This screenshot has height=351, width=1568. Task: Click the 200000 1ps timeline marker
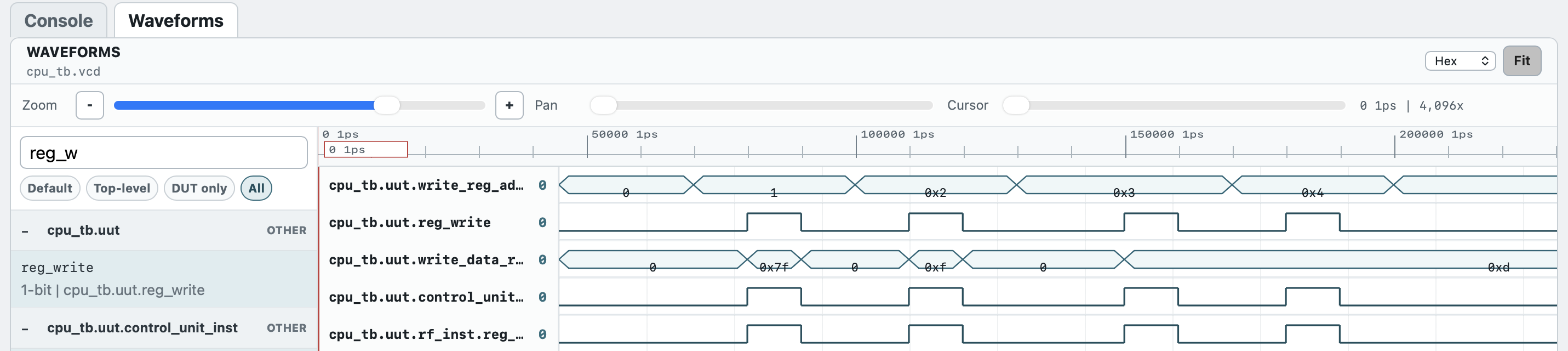[1435, 134]
